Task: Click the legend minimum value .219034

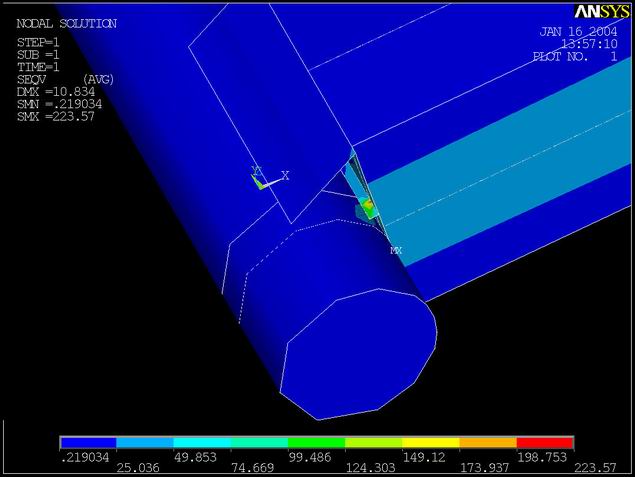Action: click(85, 457)
